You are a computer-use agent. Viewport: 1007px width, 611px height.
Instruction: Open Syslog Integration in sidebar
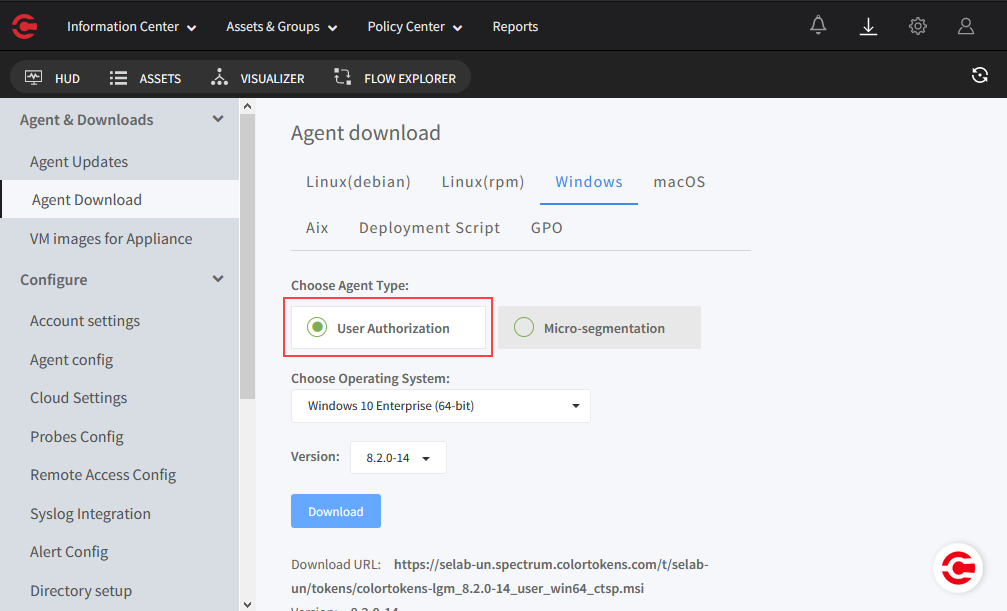(91, 514)
